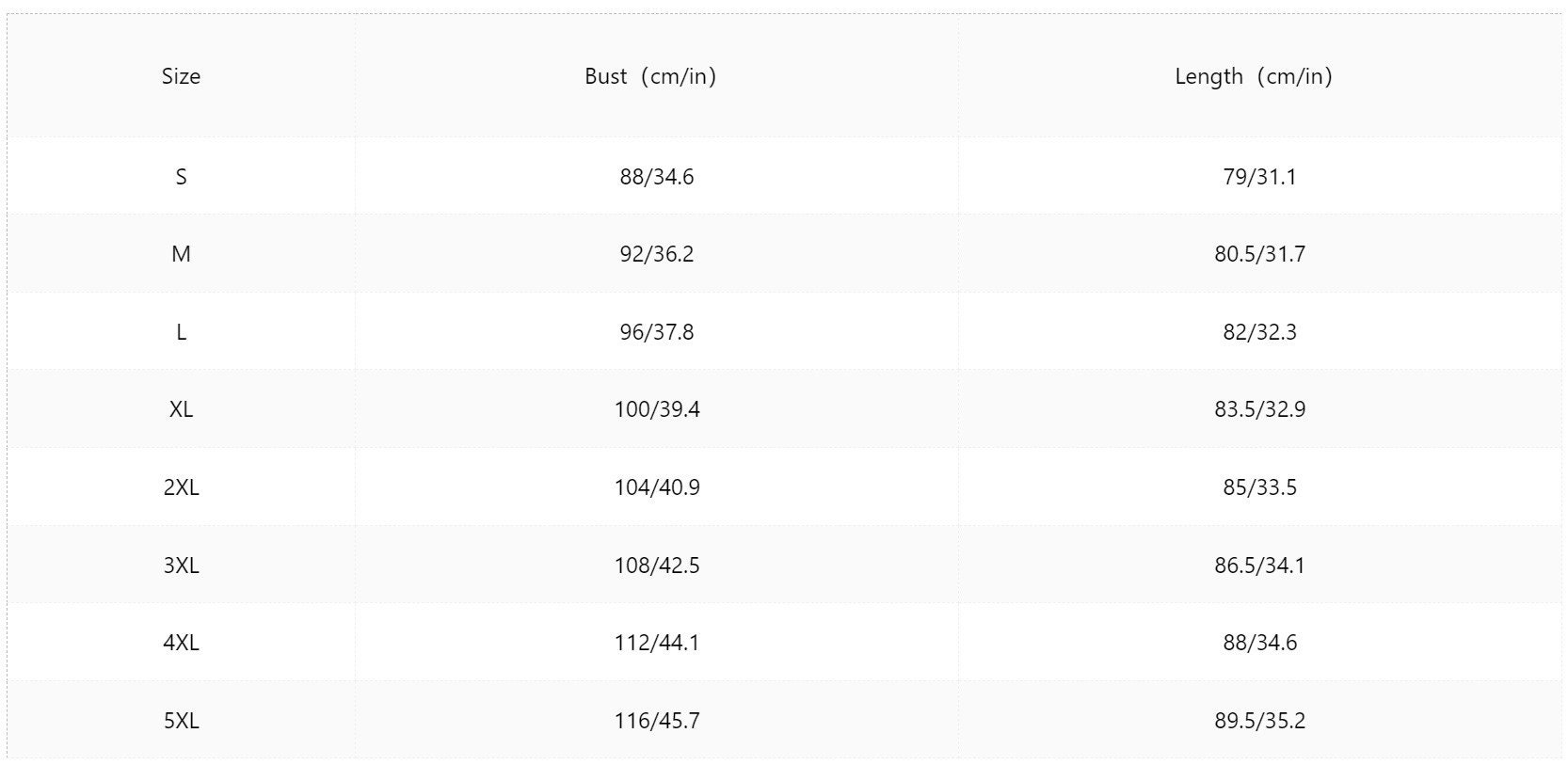The height and width of the screenshot is (765, 1568).
Task: Select the L size cell
Action: pyautogui.click(x=181, y=332)
